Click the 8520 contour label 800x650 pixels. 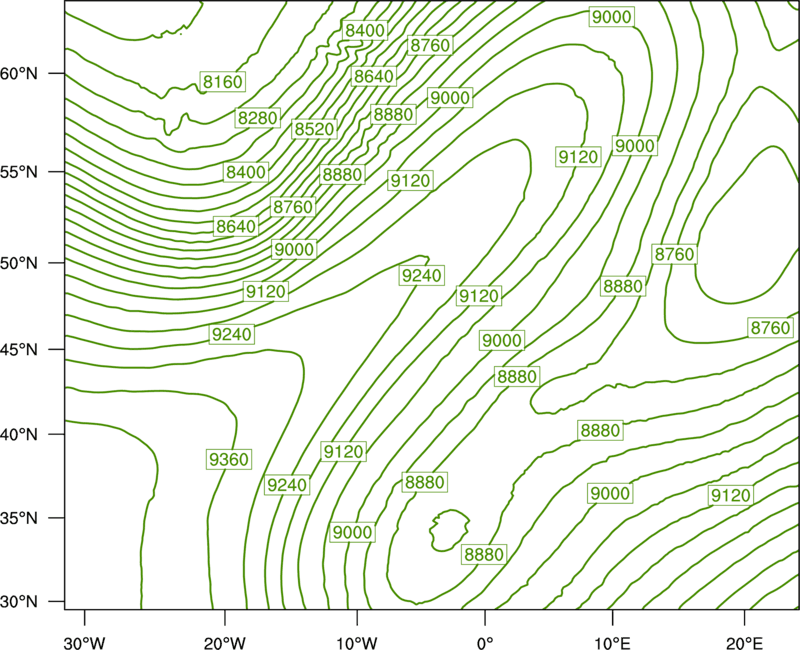[x=314, y=129]
